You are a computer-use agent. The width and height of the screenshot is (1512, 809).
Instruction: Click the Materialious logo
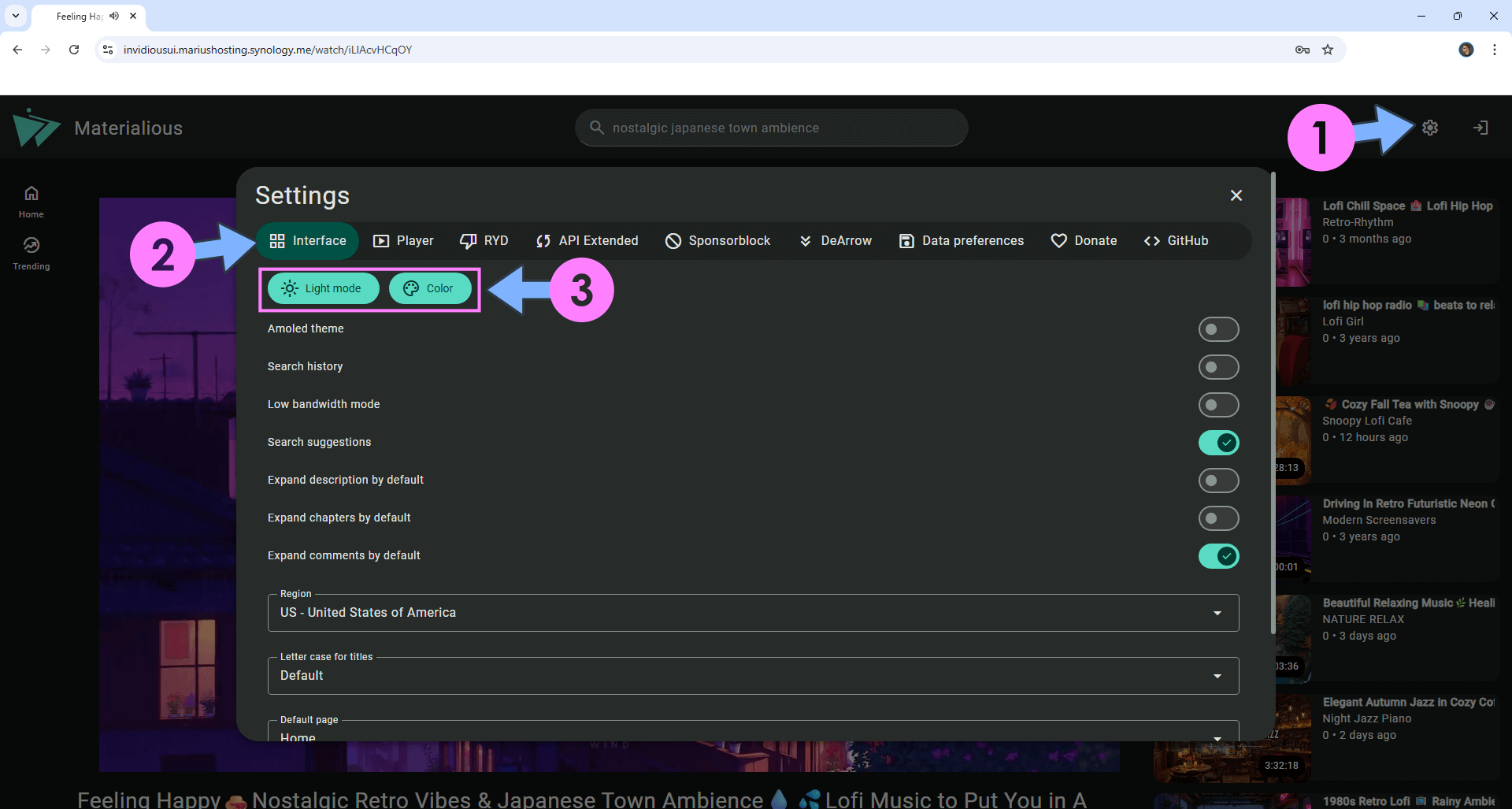(37, 128)
